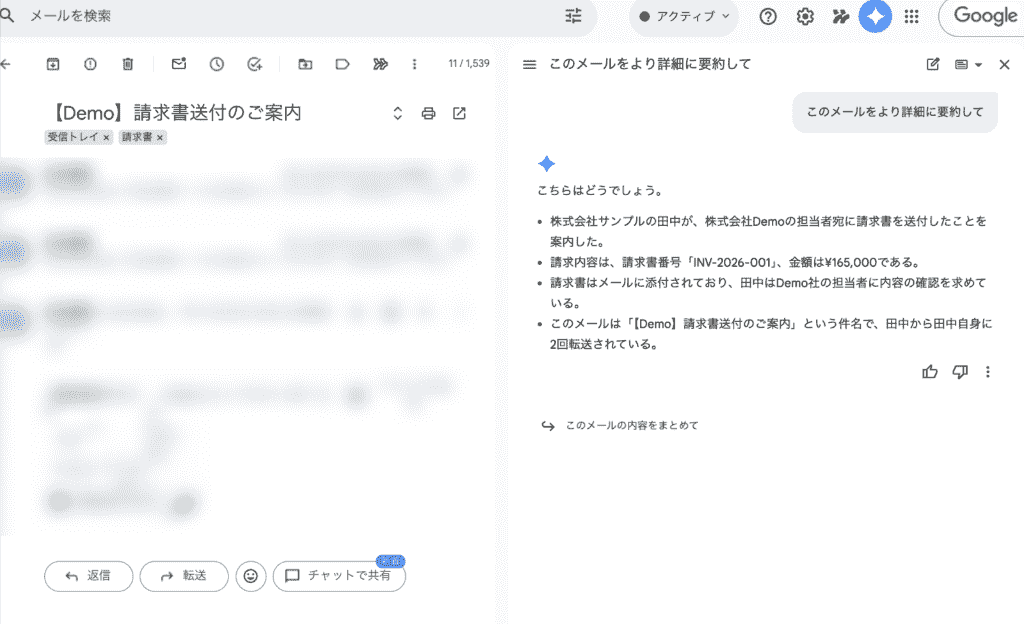
Task: Print this email conversation
Action: pos(428,114)
